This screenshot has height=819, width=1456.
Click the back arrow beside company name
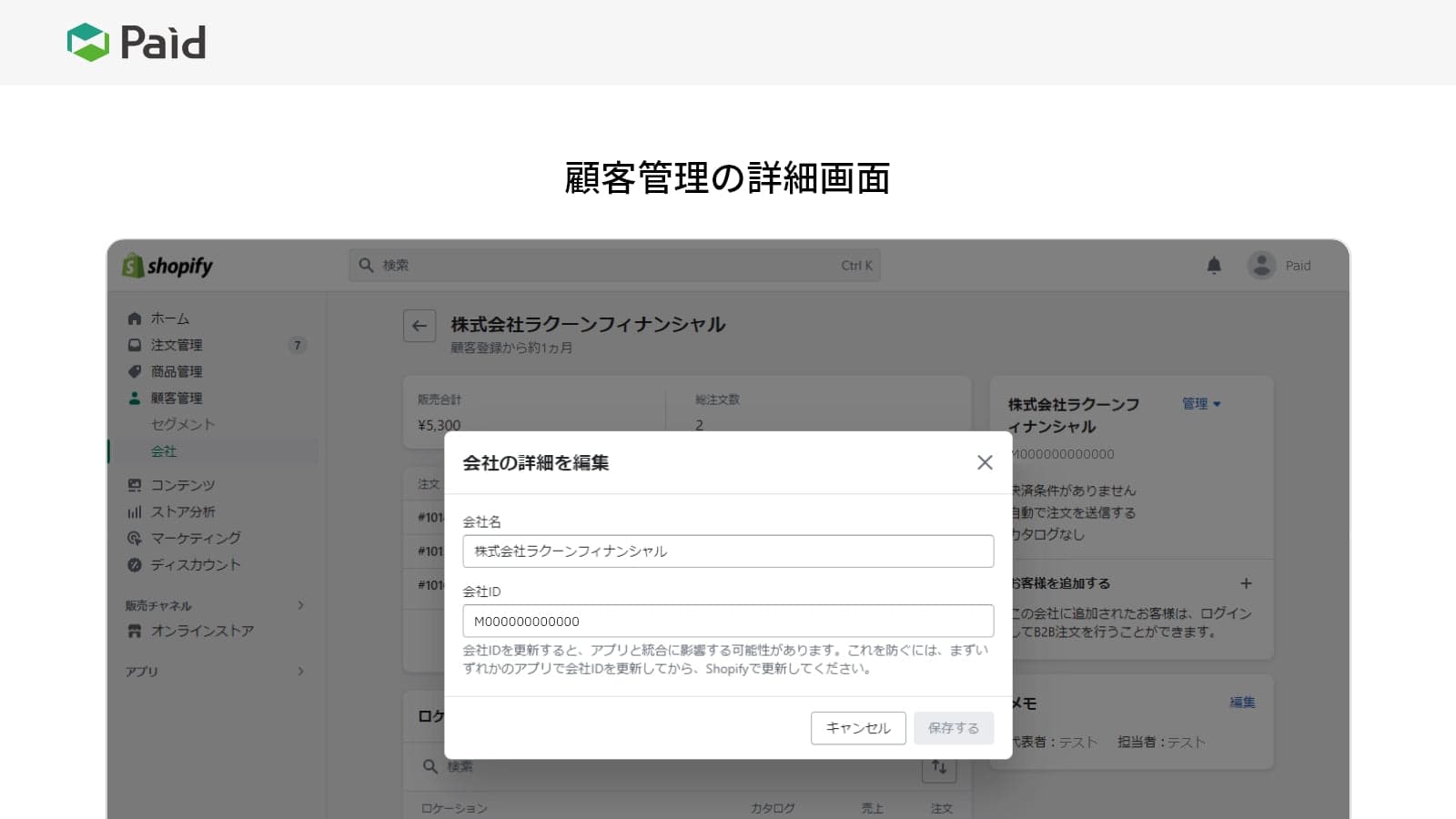tap(420, 326)
